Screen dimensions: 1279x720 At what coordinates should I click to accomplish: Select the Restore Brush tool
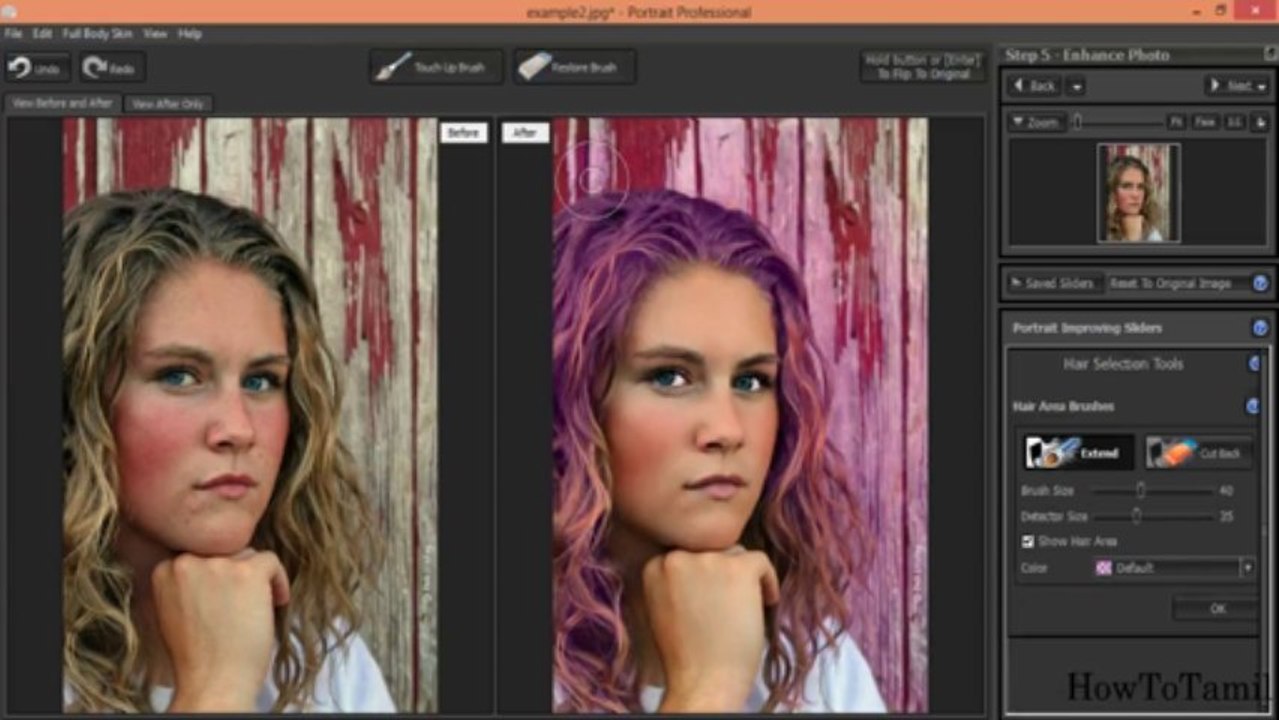(575, 67)
